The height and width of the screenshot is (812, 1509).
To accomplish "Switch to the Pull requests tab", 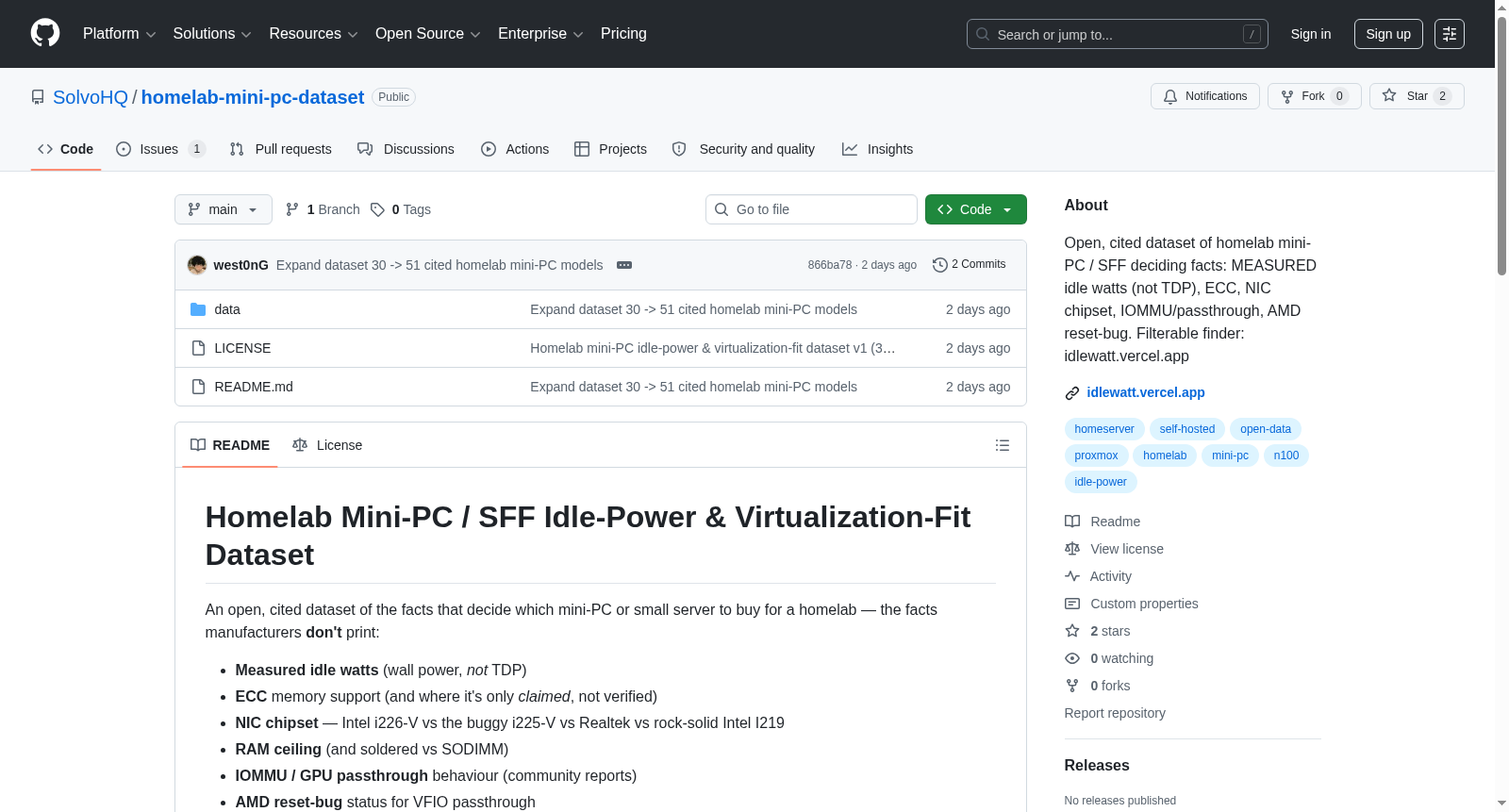I will point(280,149).
